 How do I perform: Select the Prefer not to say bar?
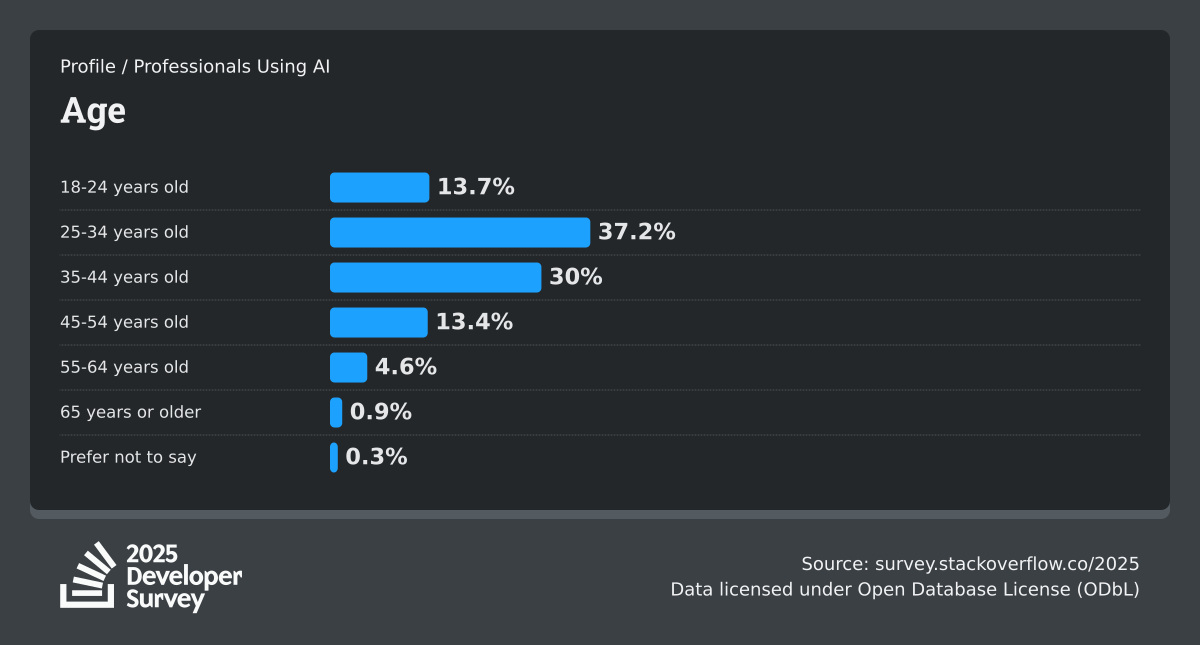point(334,457)
